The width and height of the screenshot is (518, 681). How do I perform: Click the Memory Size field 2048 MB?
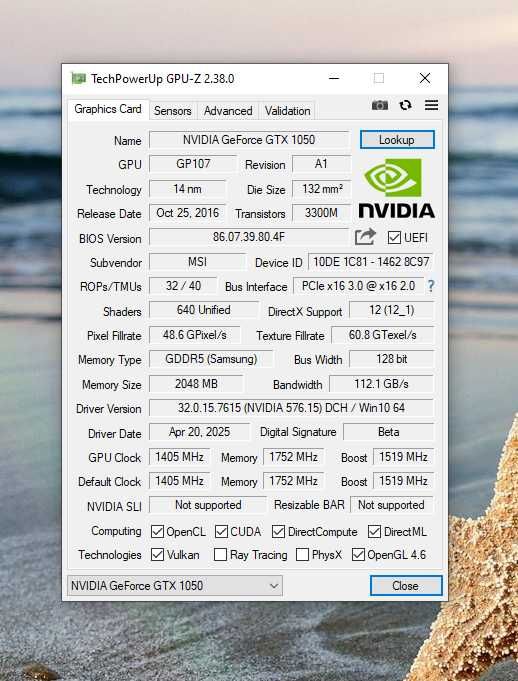tap(196, 384)
